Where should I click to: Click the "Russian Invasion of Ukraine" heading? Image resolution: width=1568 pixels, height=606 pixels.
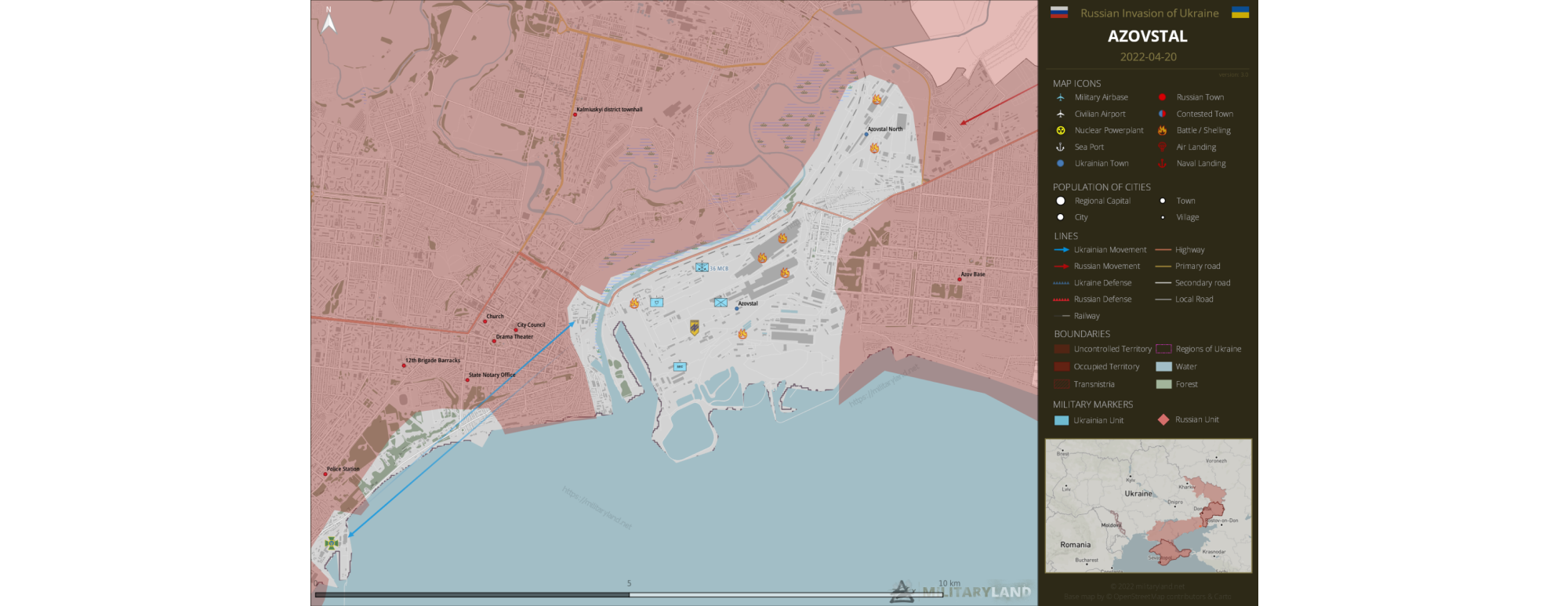tap(1149, 13)
